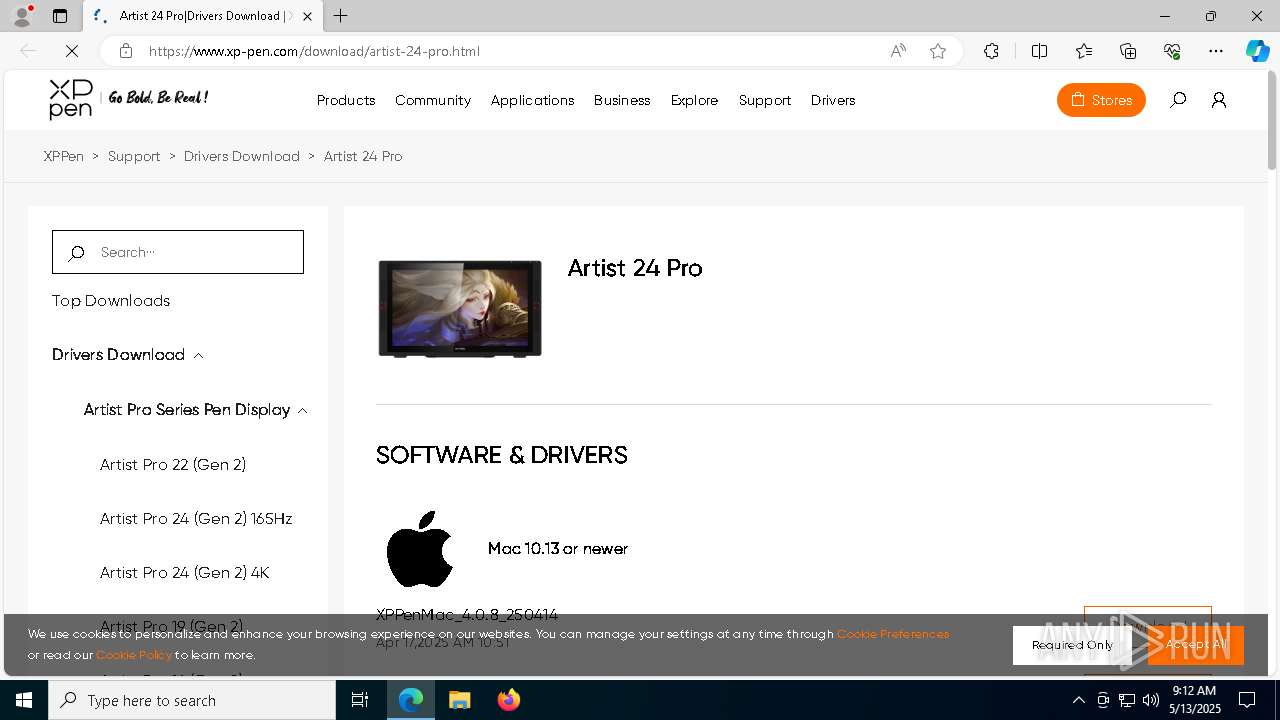Go to XPPen breadcrumb link

(x=64, y=156)
